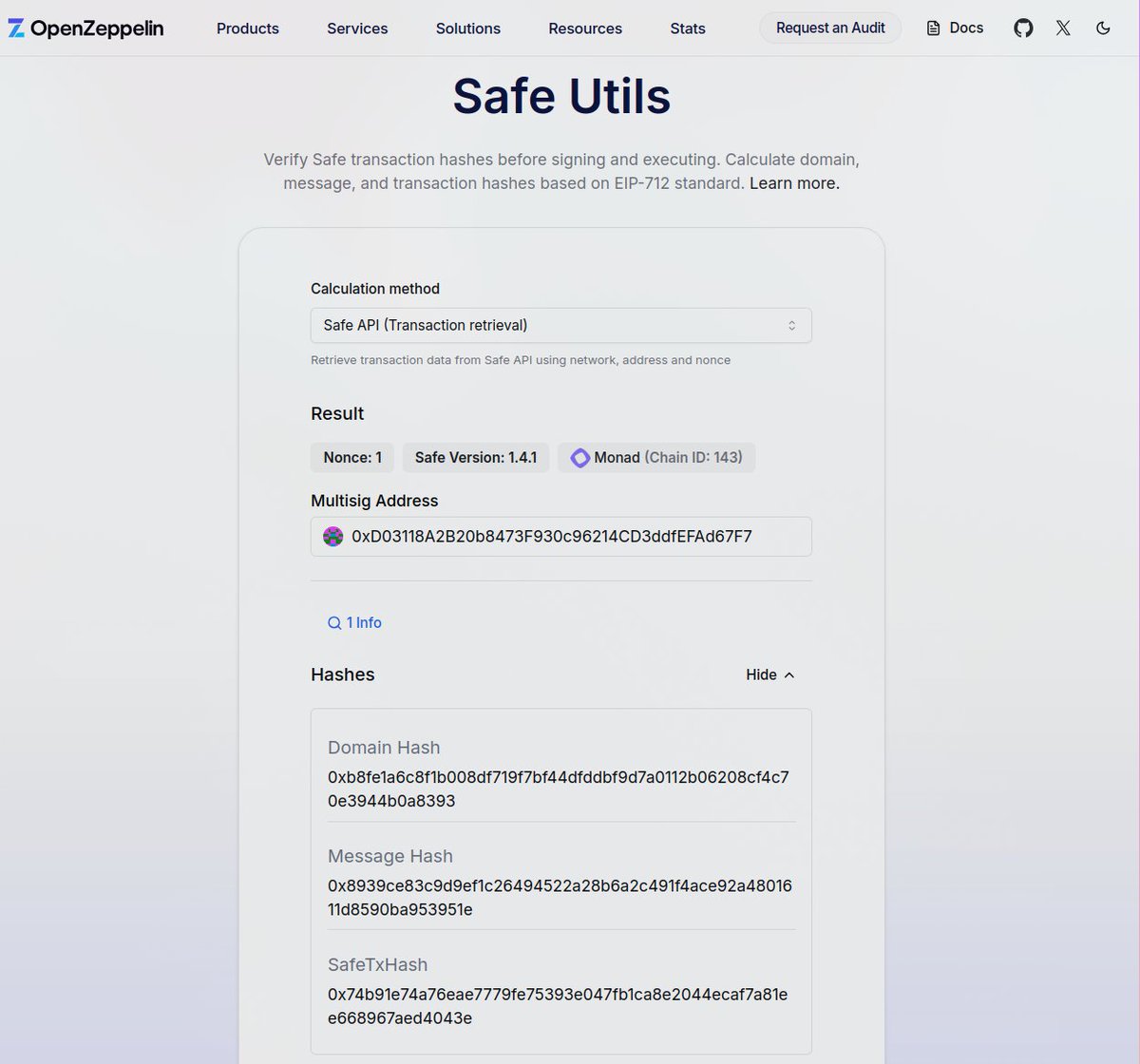
Task: Click the OpenZeppelin logo
Action: pyautogui.click(x=85, y=28)
